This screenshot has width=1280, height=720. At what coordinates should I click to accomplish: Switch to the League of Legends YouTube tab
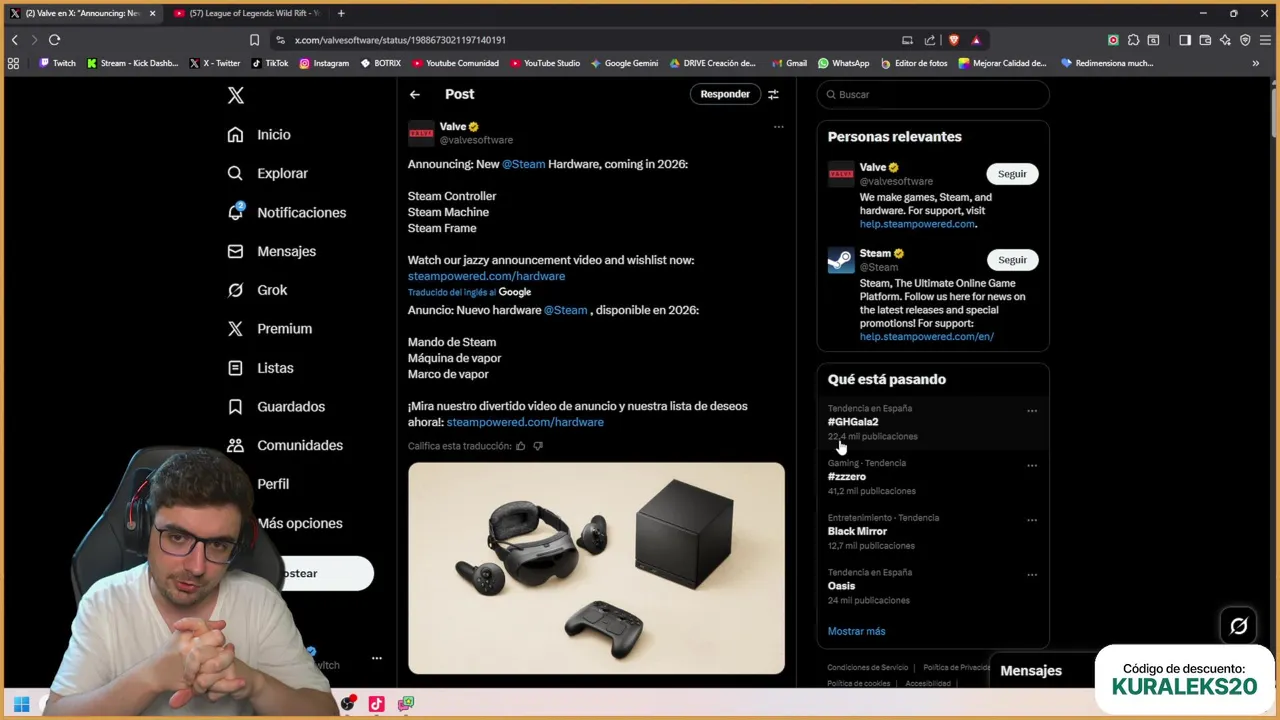point(246,13)
